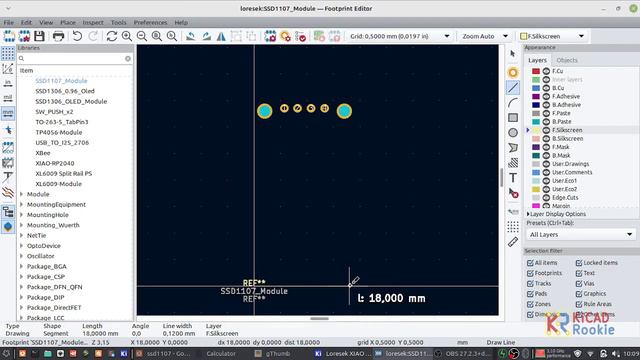
Task: Select the Draw polygon tool
Action: click(x=513, y=148)
